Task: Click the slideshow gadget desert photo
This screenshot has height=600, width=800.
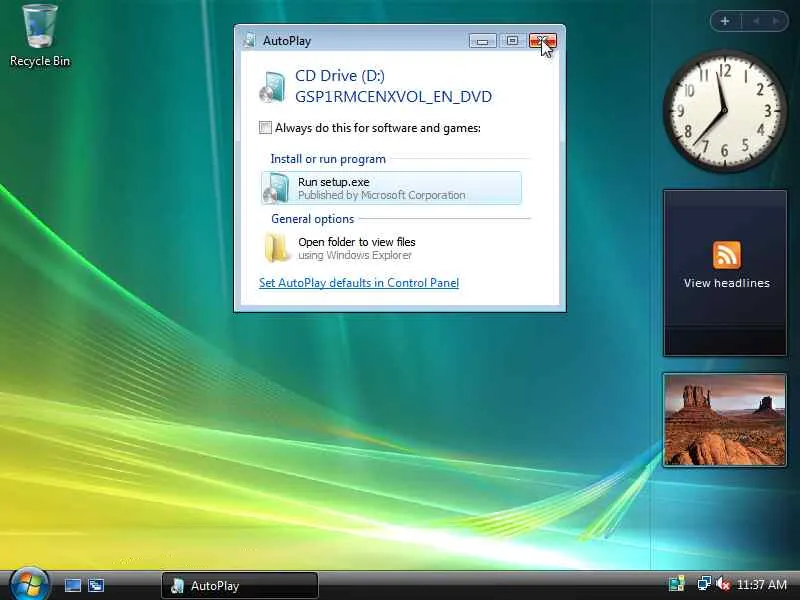Action: click(x=724, y=420)
